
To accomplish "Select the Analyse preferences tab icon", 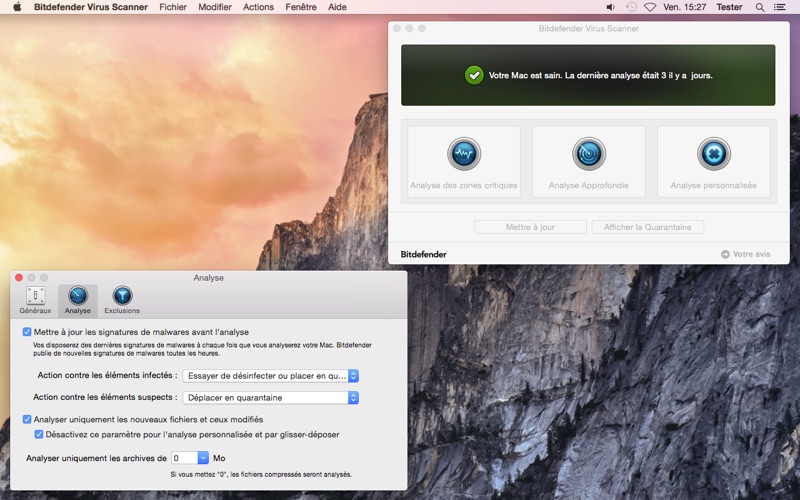I will click(x=78, y=295).
